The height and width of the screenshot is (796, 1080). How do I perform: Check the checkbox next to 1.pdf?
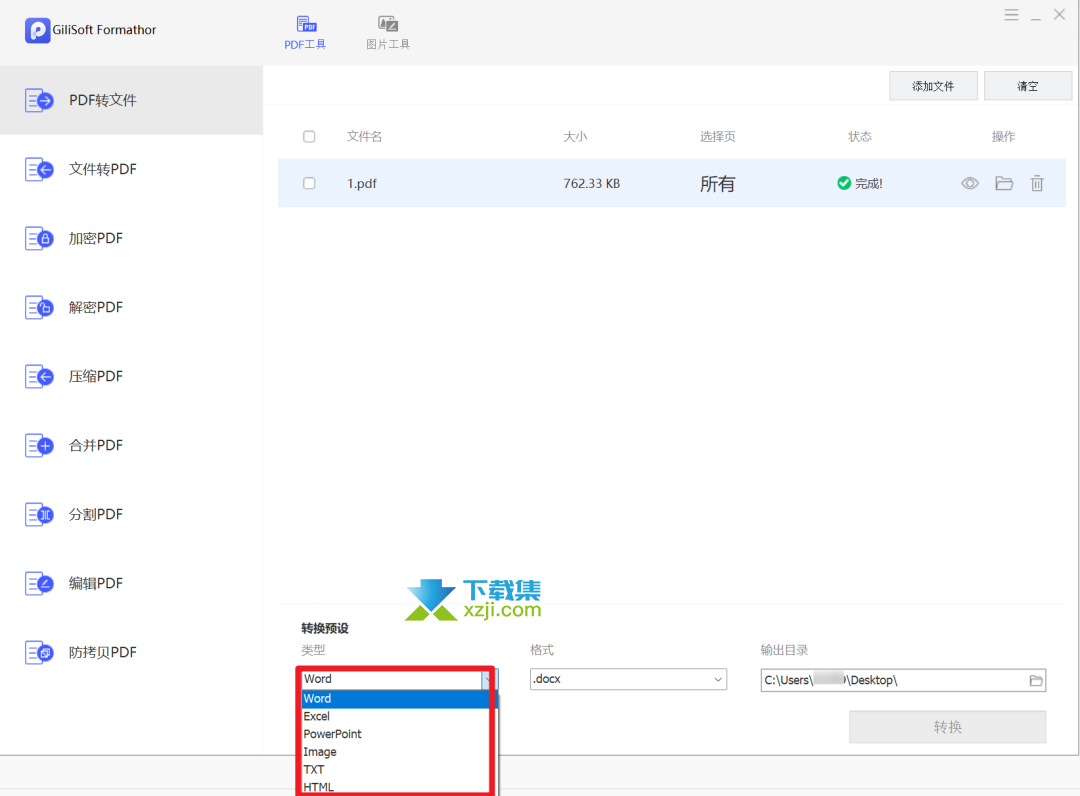[x=309, y=183]
